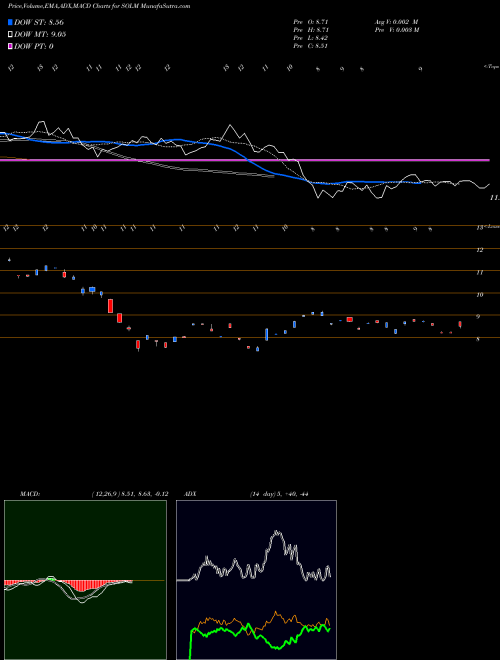
Task: Click the MACD '(12,26,9) 8.51, 8.63, -0.12' values
Action: [130, 494]
